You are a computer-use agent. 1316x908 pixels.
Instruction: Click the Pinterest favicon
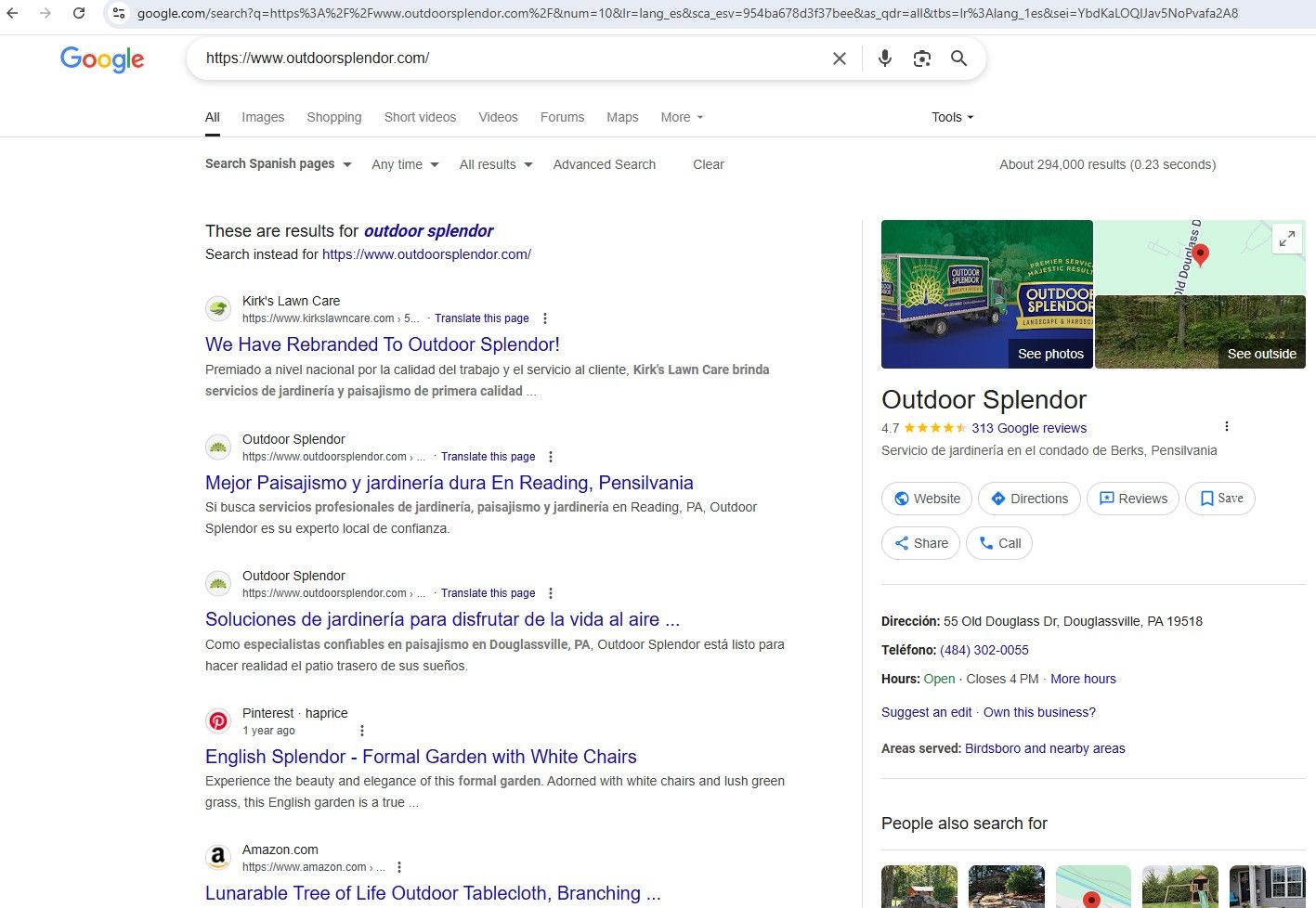pyautogui.click(x=218, y=720)
